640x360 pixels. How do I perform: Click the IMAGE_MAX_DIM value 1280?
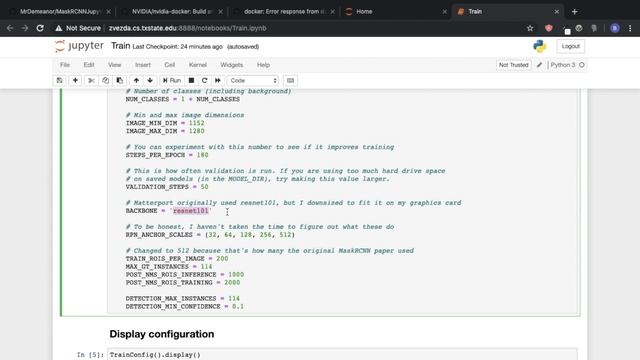pos(196,131)
